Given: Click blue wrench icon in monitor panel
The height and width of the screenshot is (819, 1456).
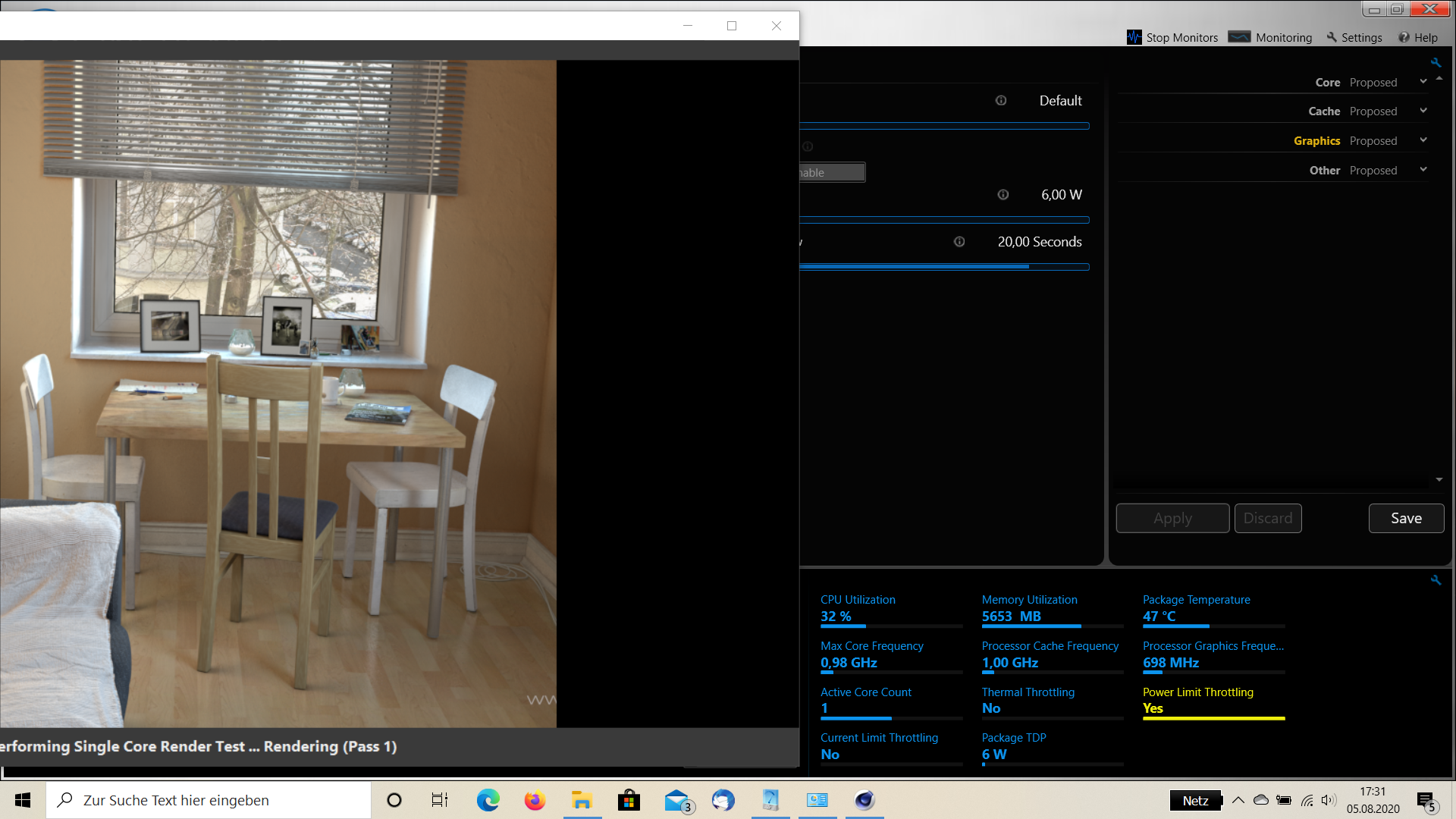Looking at the screenshot, I should click(x=1436, y=580).
